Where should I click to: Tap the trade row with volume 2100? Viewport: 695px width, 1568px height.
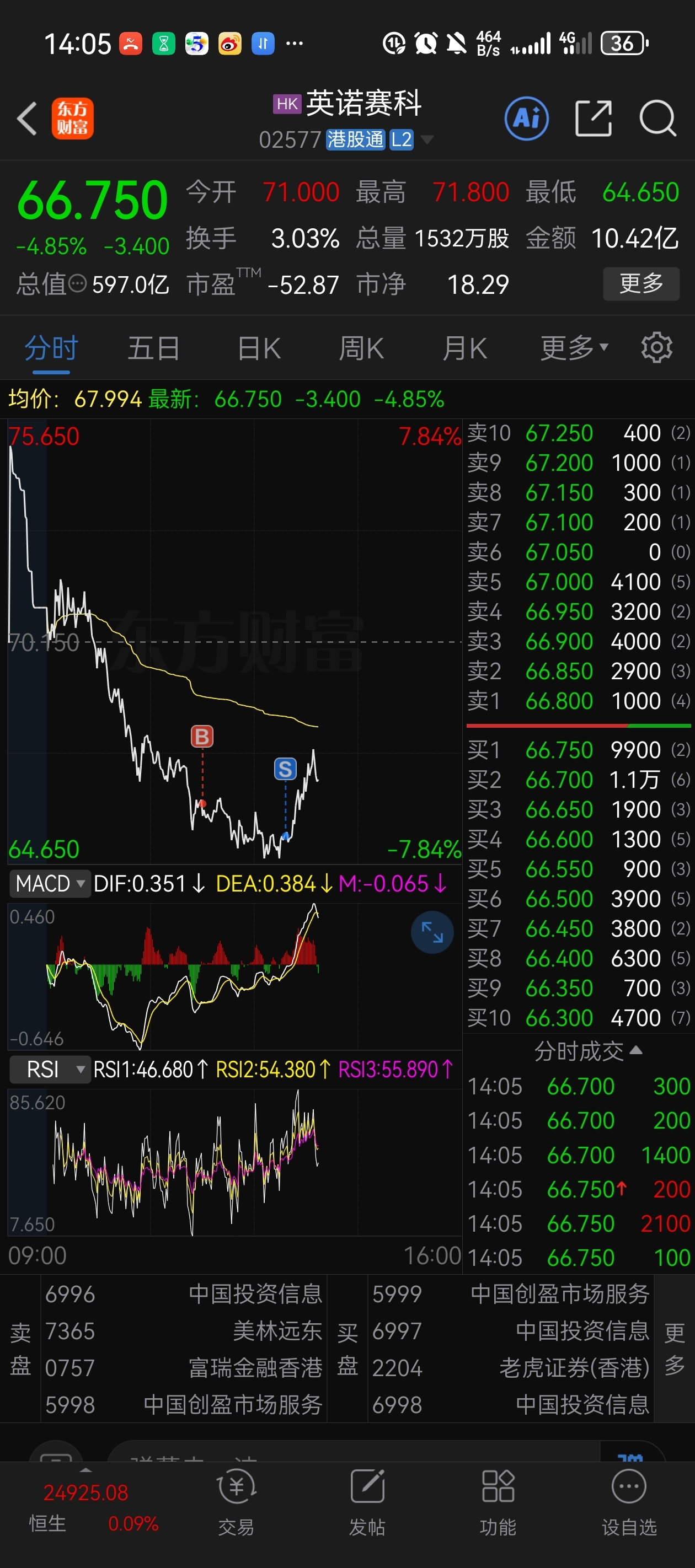(x=579, y=1223)
